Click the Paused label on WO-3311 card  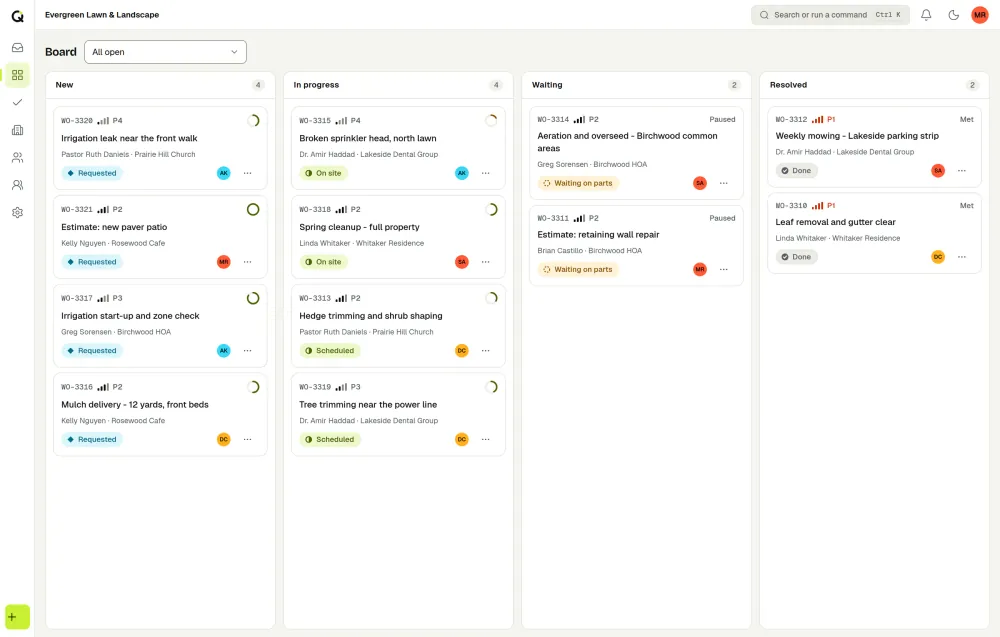tap(722, 218)
